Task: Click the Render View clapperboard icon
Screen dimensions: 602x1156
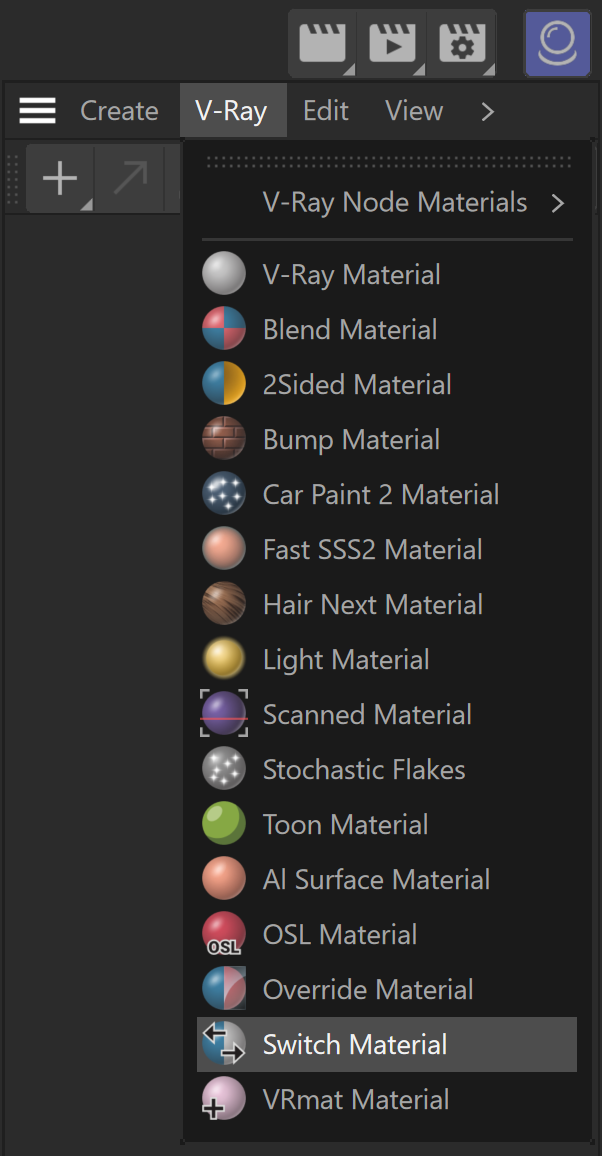Action: (x=323, y=43)
